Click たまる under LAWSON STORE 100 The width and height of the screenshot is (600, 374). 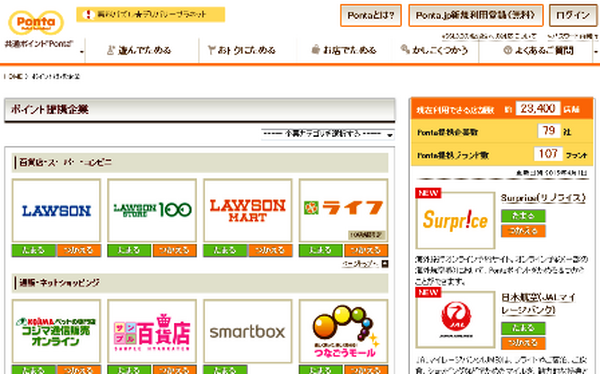(x=129, y=250)
